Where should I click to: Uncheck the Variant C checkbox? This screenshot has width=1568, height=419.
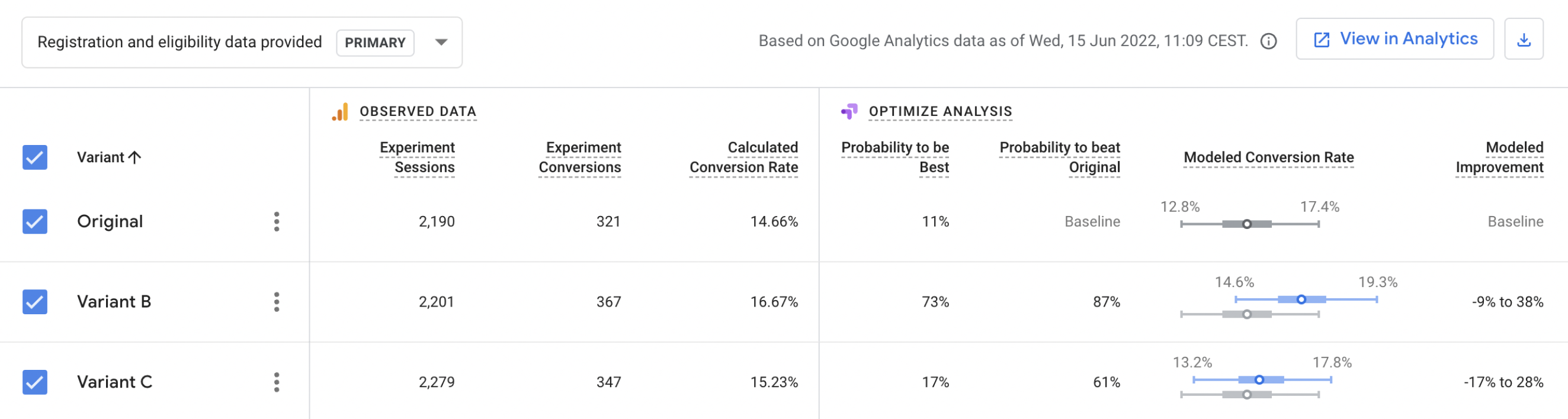point(35,382)
